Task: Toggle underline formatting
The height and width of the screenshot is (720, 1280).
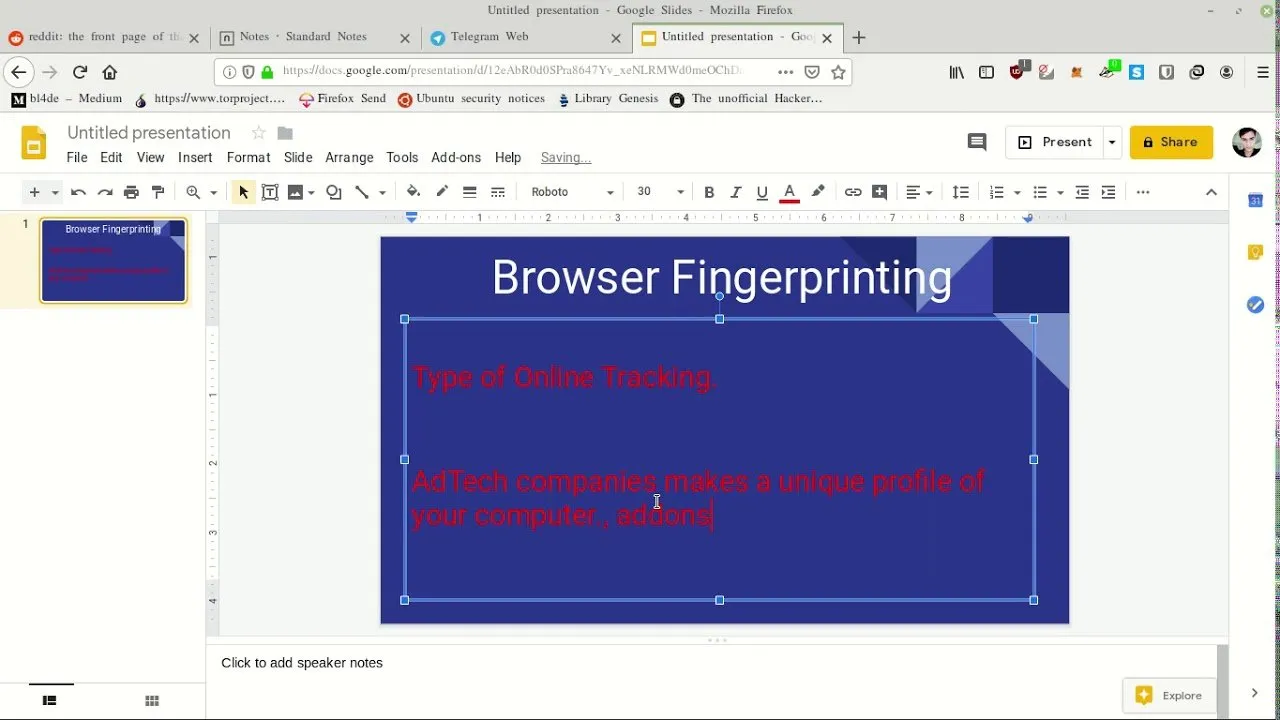Action: (x=762, y=192)
